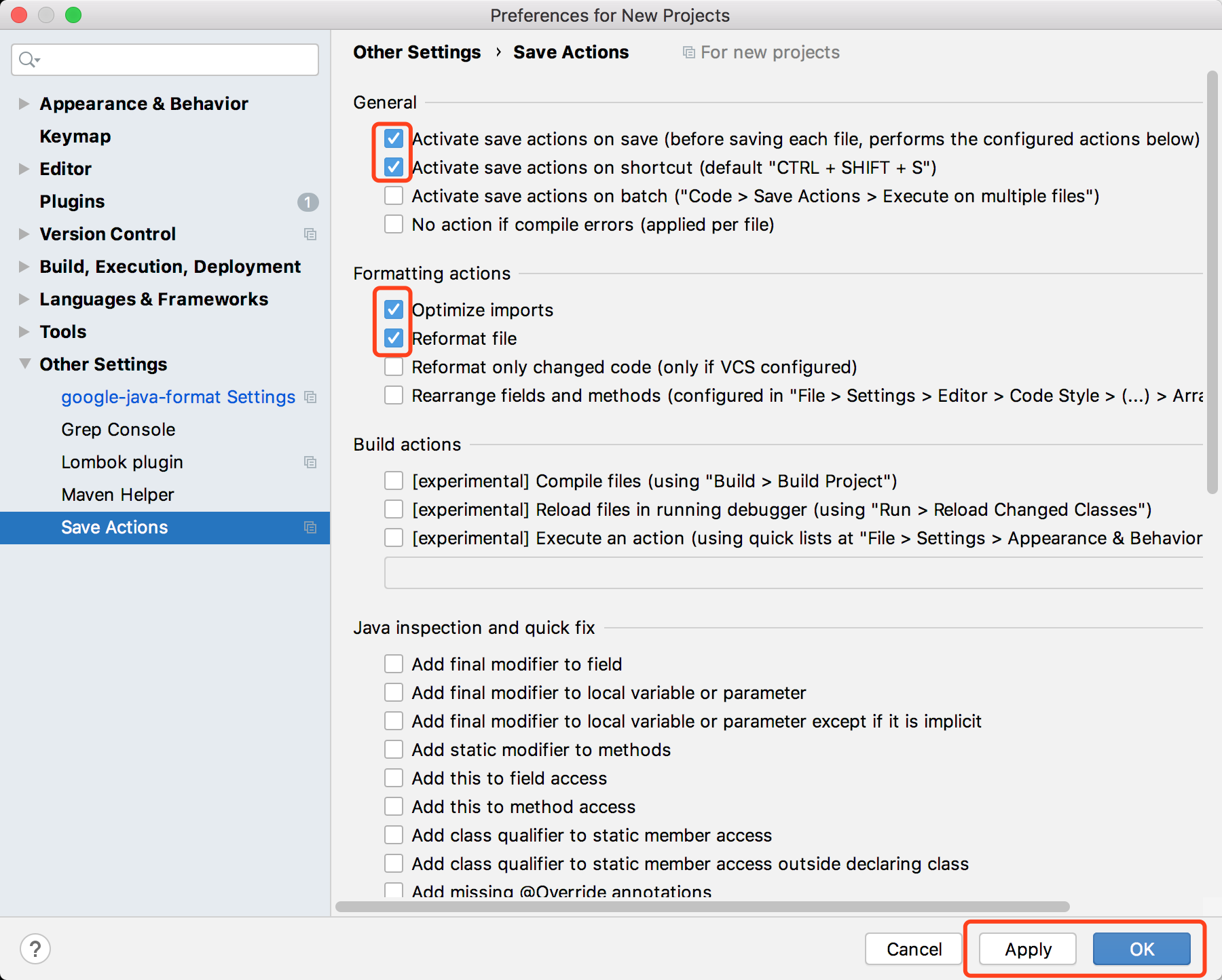Open the Keymap settings page
This screenshot has width=1222, height=980.
(x=75, y=136)
